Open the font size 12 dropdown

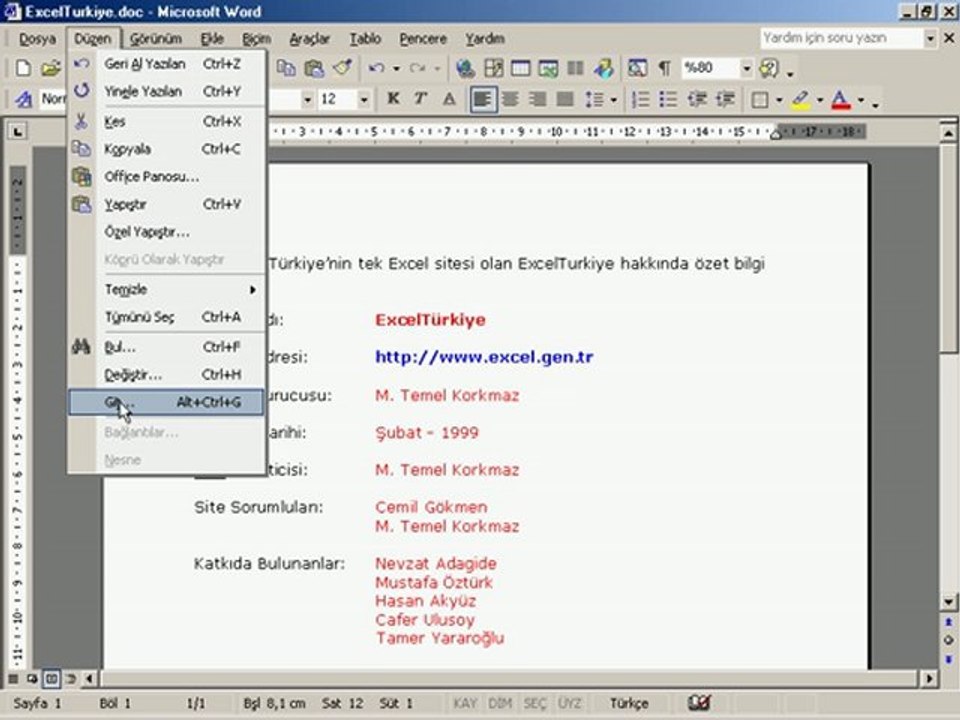[x=364, y=99]
